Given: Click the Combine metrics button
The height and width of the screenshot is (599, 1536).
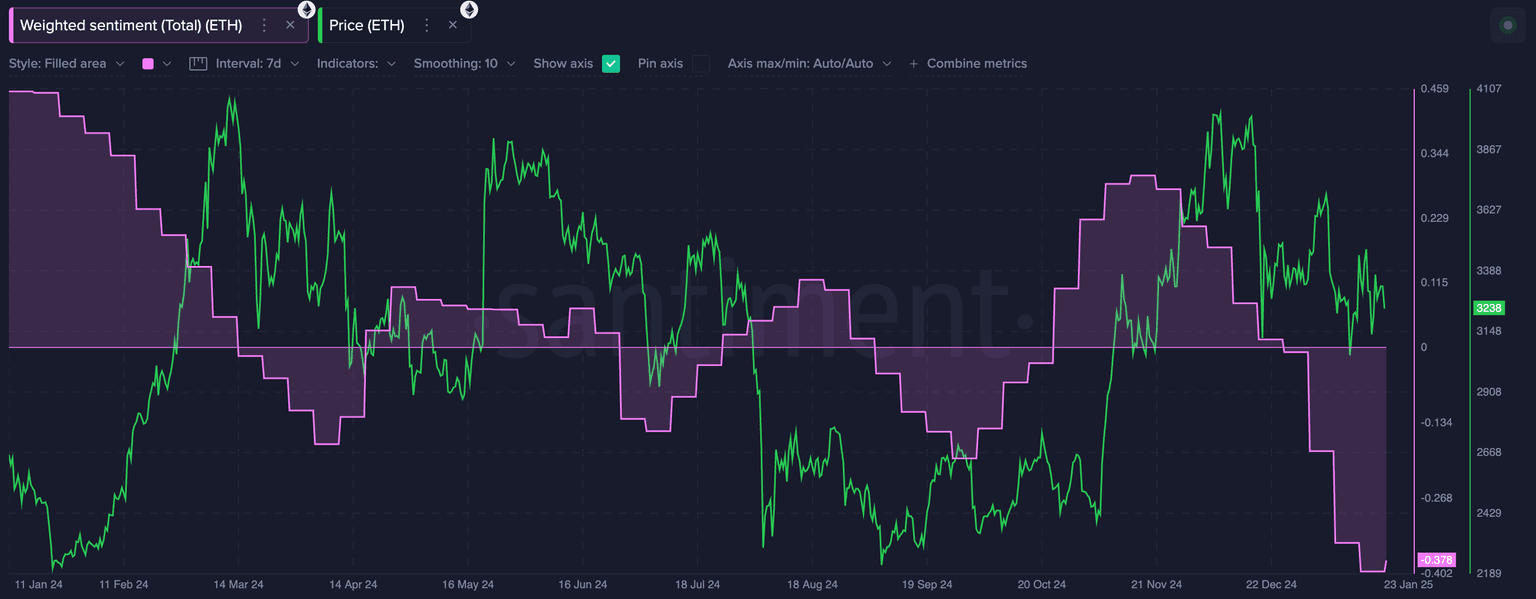Looking at the screenshot, I should tap(967, 63).
